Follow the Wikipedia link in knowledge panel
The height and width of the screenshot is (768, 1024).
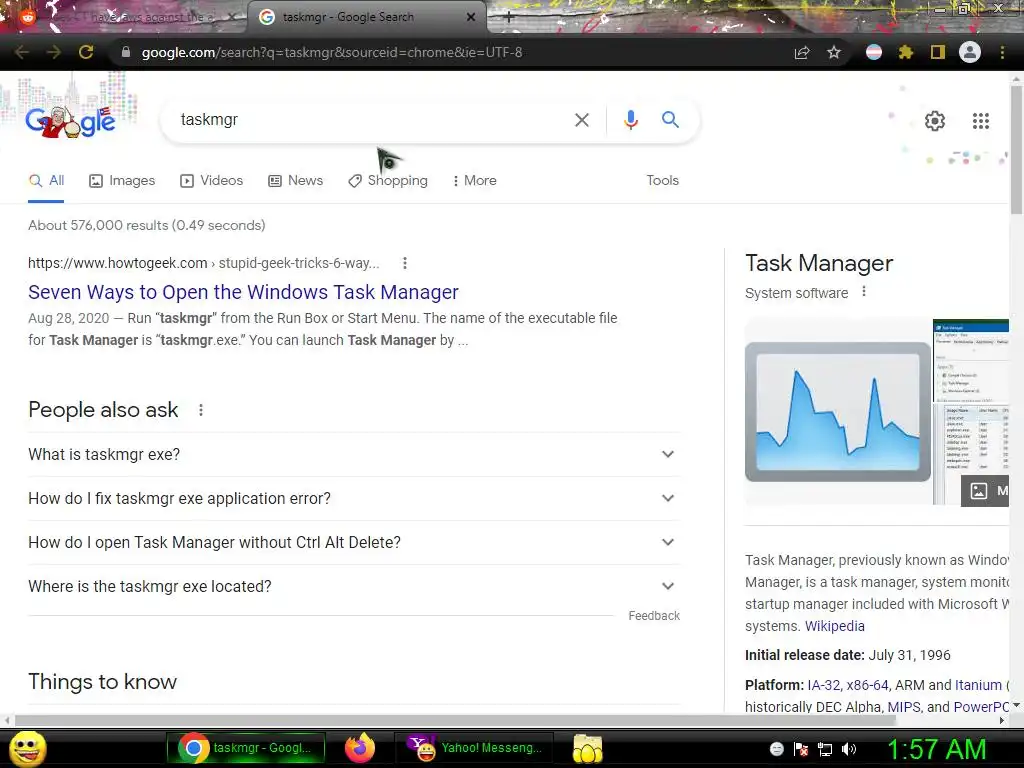(835, 626)
